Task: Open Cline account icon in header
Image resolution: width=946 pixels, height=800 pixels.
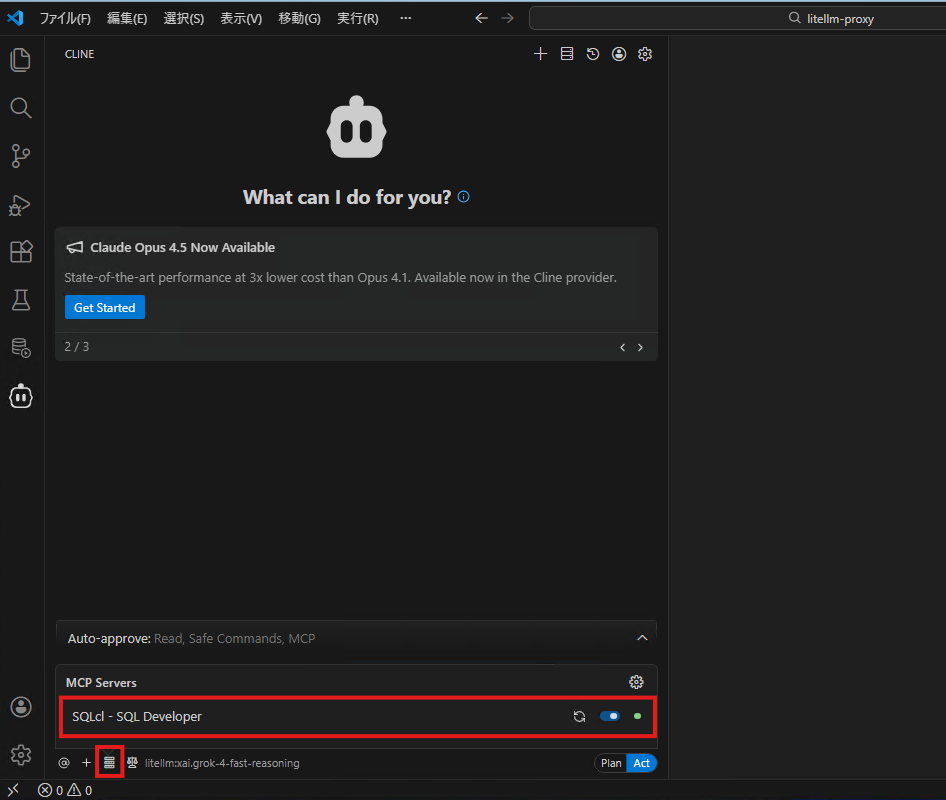Action: [x=619, y=54]
